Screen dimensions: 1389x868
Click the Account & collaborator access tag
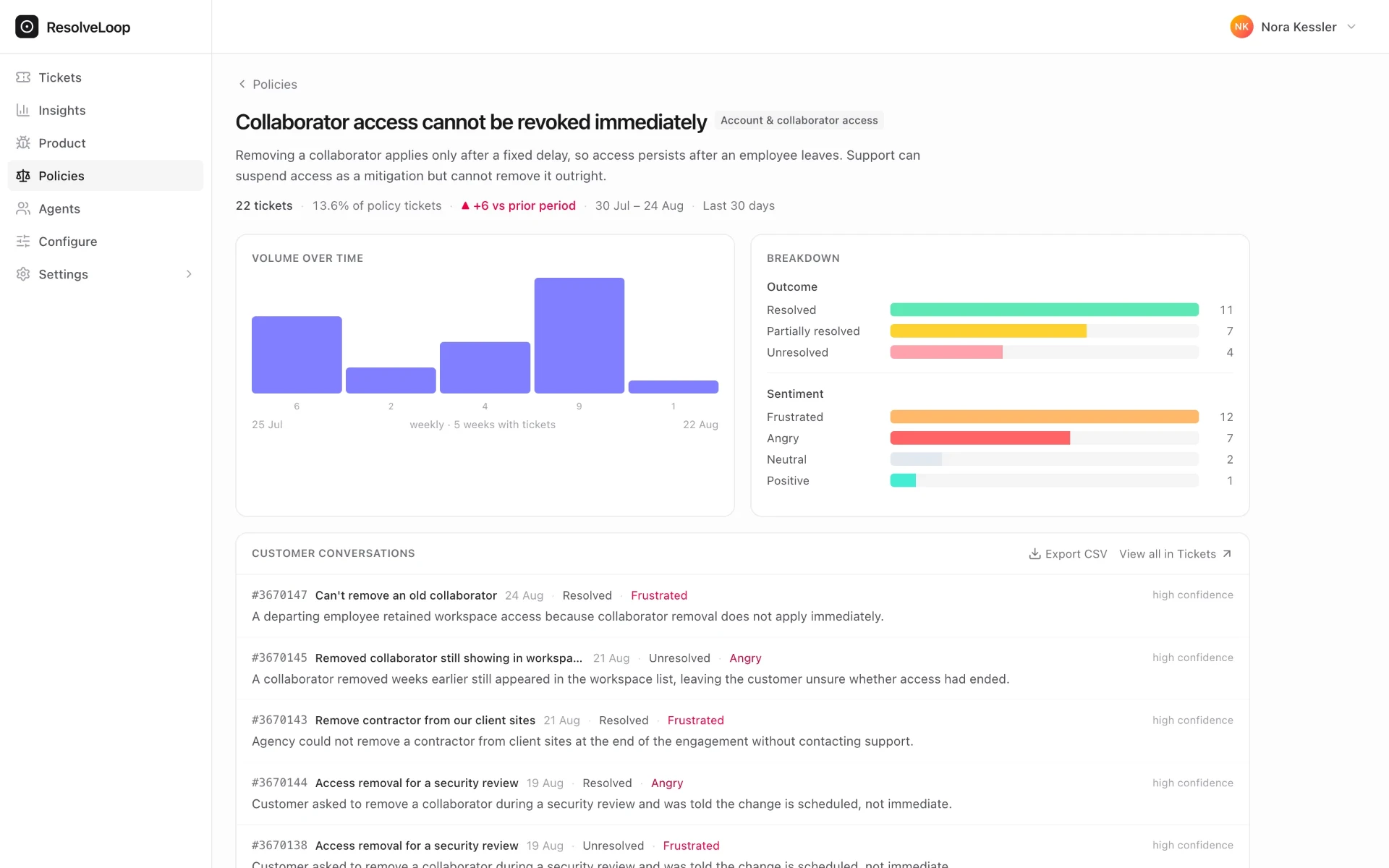click(x=799, y=120)
